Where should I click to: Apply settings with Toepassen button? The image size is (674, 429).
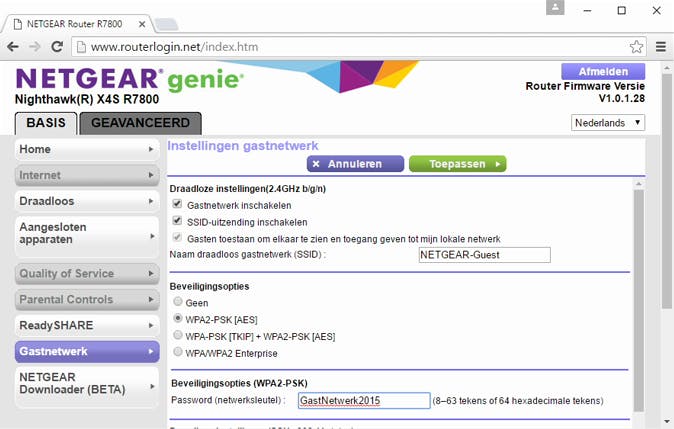point(457,164)
